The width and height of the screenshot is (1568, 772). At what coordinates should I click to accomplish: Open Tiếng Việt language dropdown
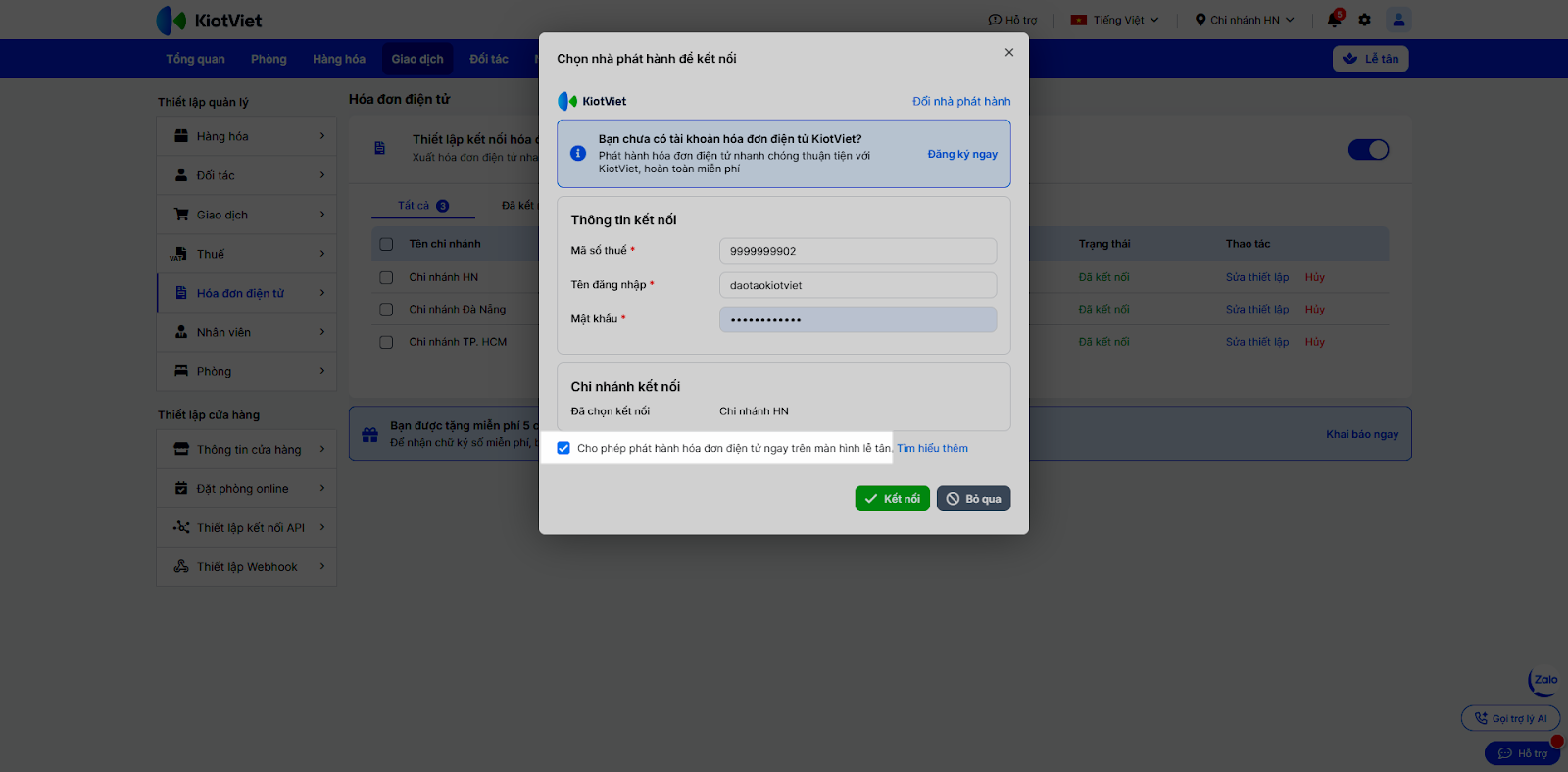pos(1115,20)
